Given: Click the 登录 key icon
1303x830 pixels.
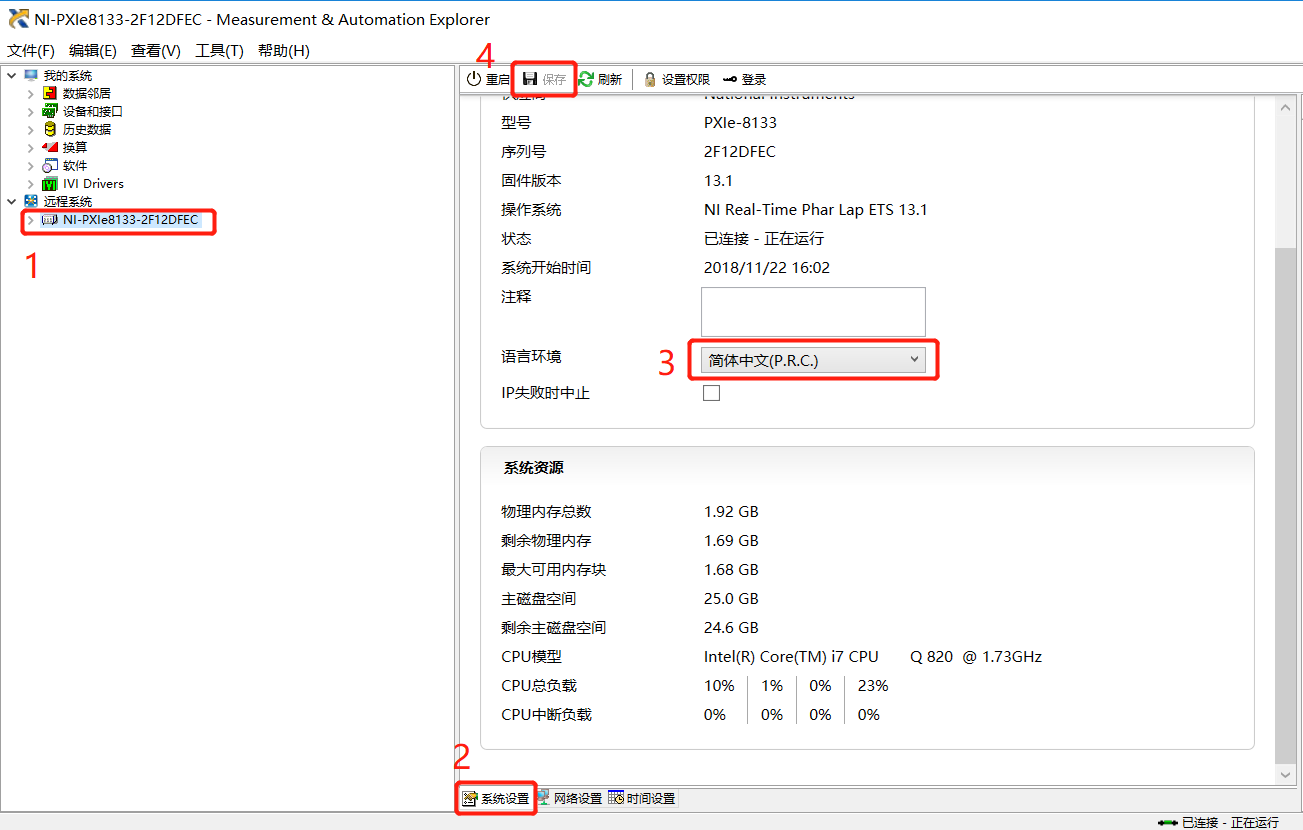Looking at the screenshot, I should pos(730,79).
